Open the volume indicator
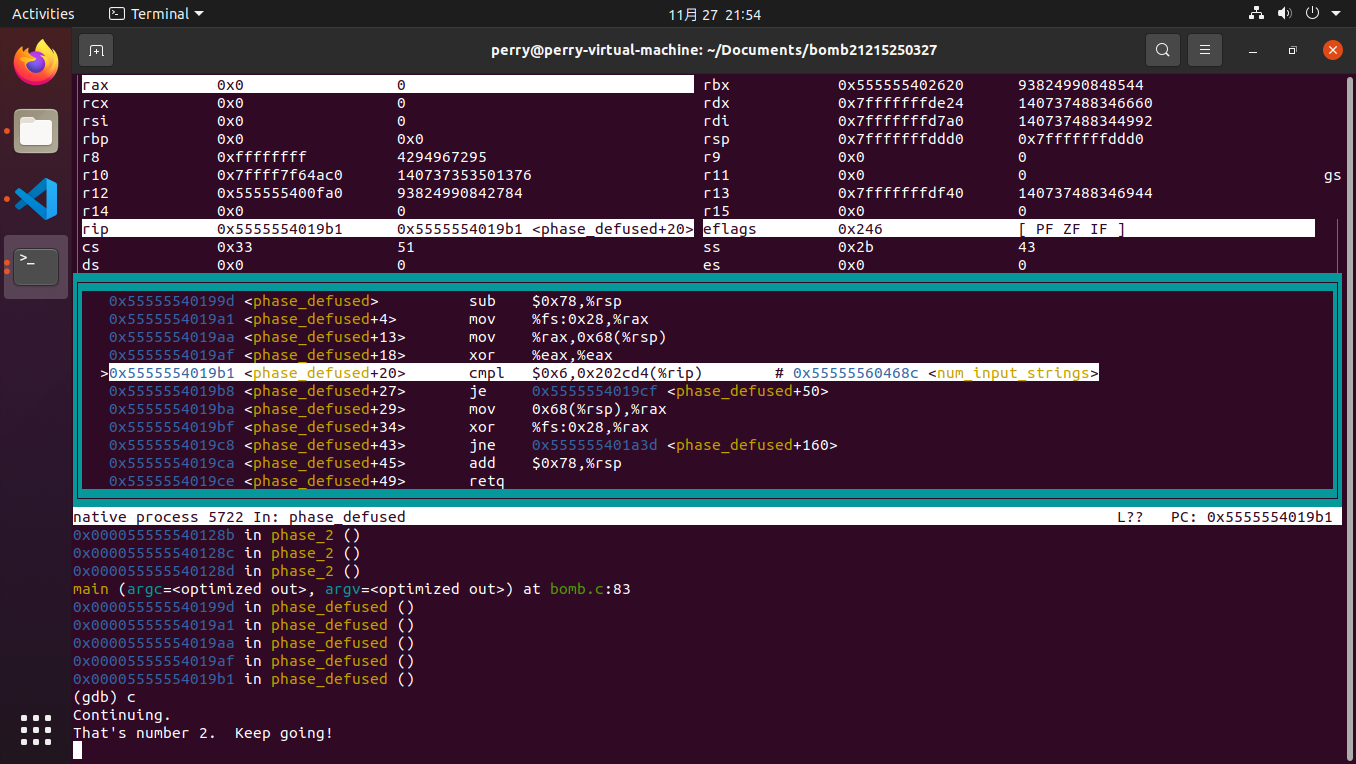The image size is (1356, 764). [x=1285, y=14]
